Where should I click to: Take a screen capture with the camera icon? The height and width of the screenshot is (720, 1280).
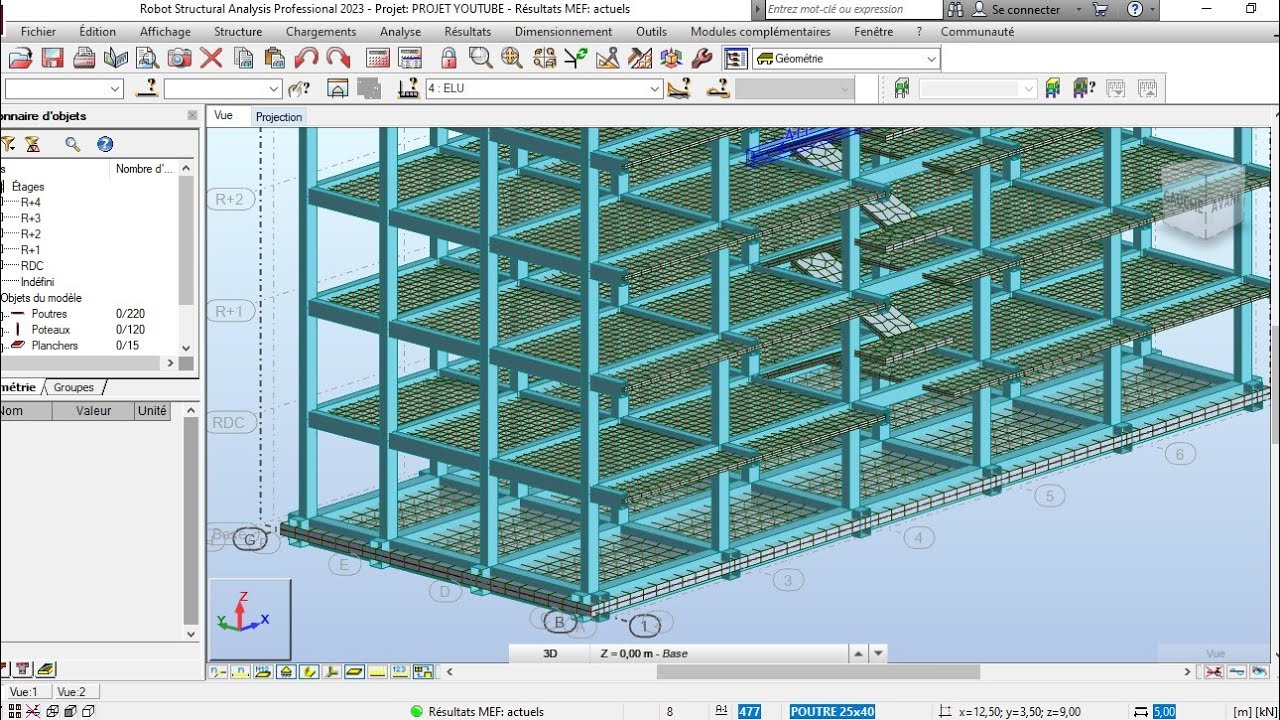[x=179, y=58]
